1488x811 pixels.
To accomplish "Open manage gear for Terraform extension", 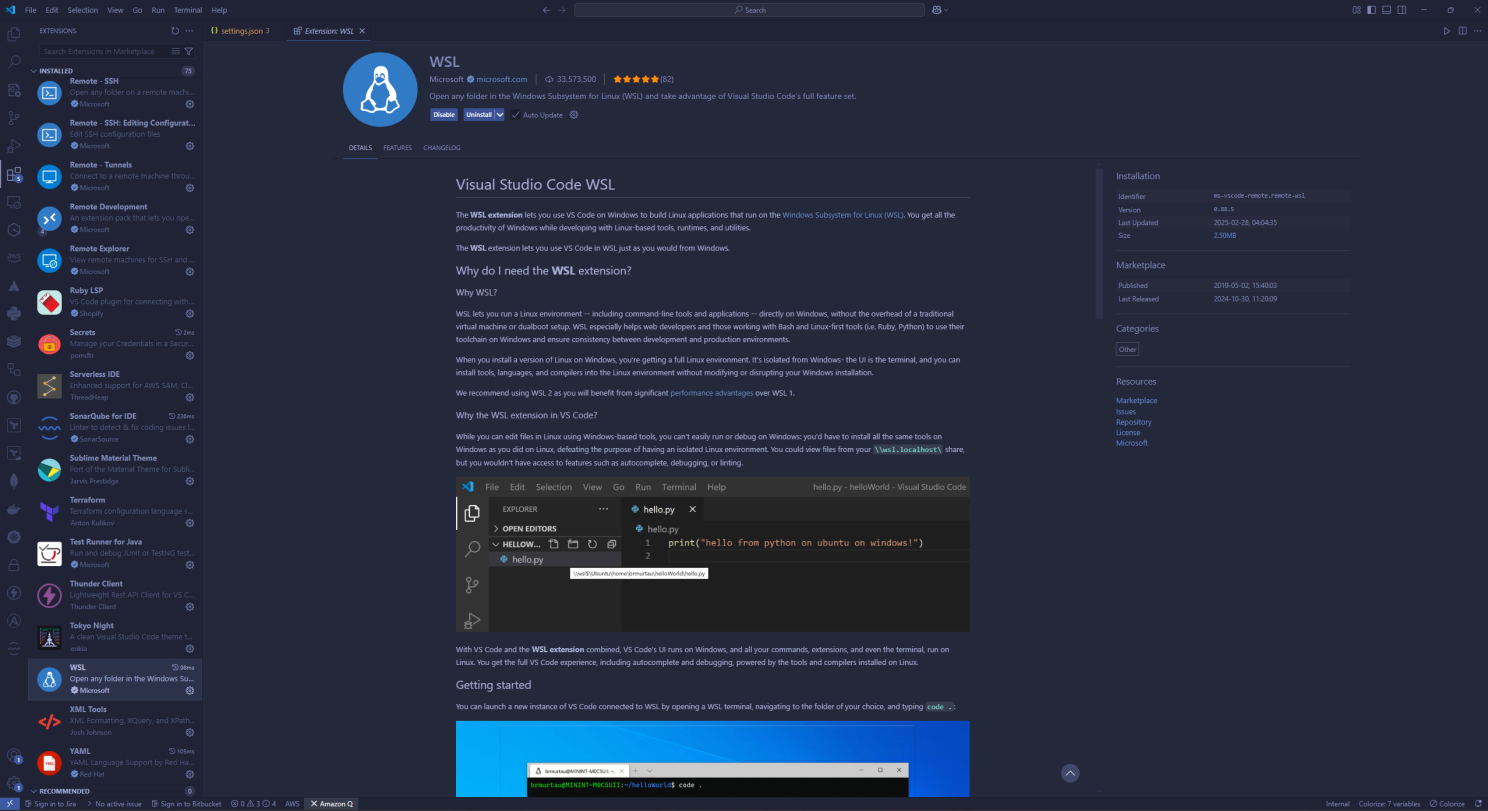I will click(x=190, y=523).
